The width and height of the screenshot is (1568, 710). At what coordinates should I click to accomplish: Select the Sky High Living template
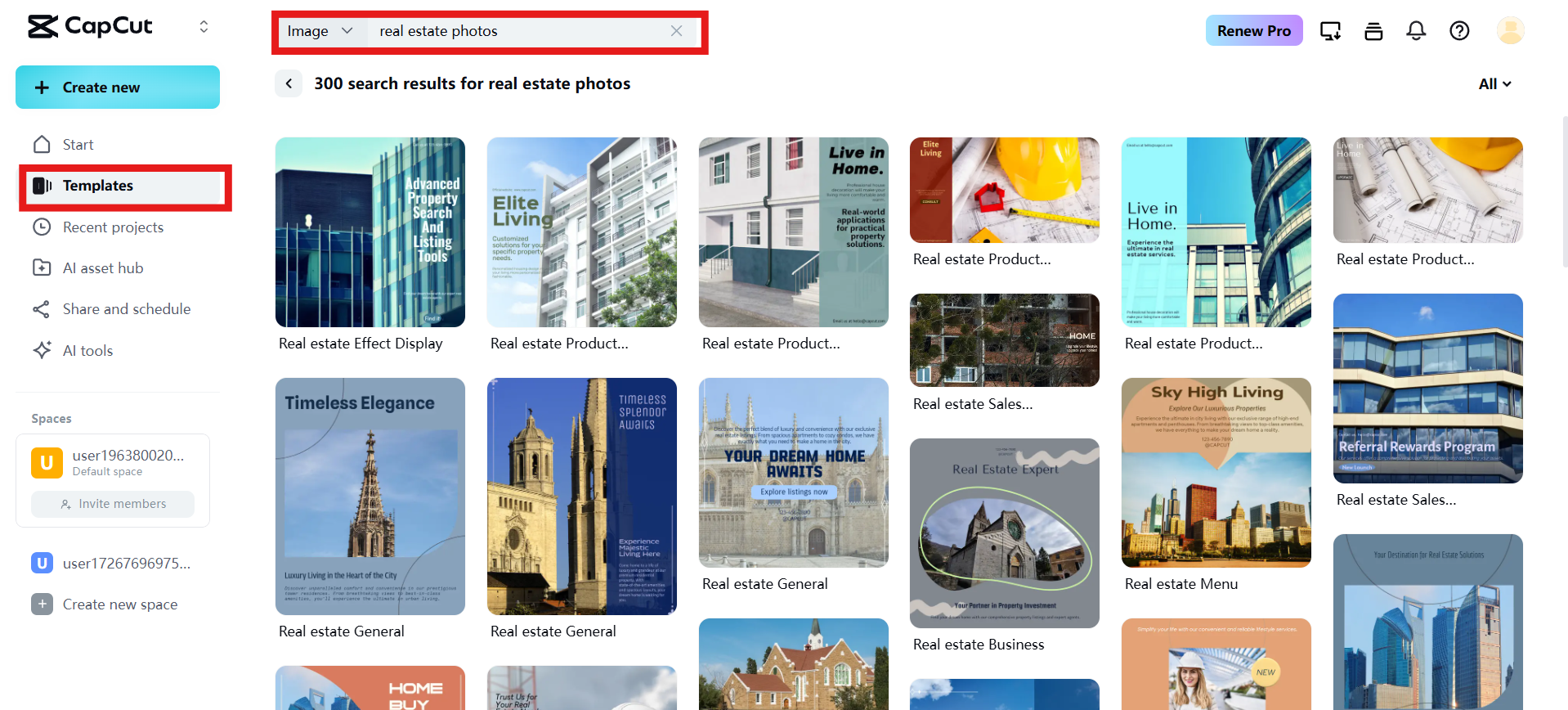pos(1216,472)
